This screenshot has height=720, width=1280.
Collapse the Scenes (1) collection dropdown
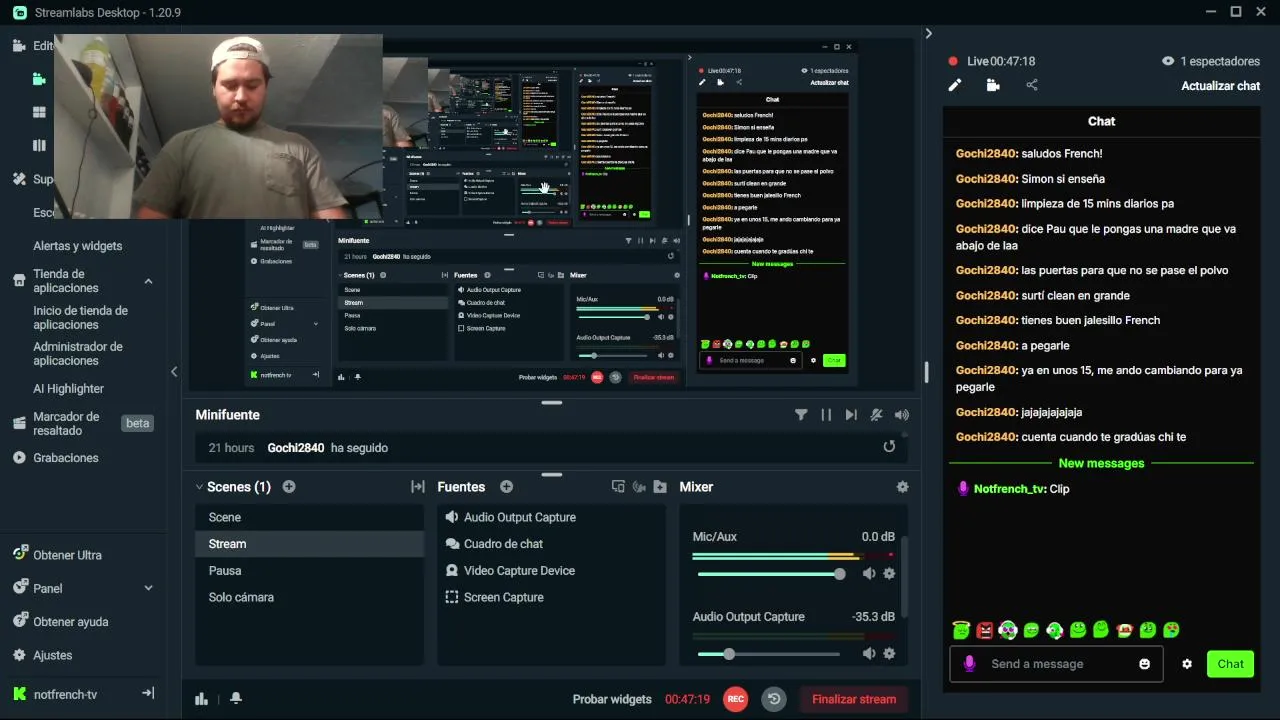coord(199,487)
